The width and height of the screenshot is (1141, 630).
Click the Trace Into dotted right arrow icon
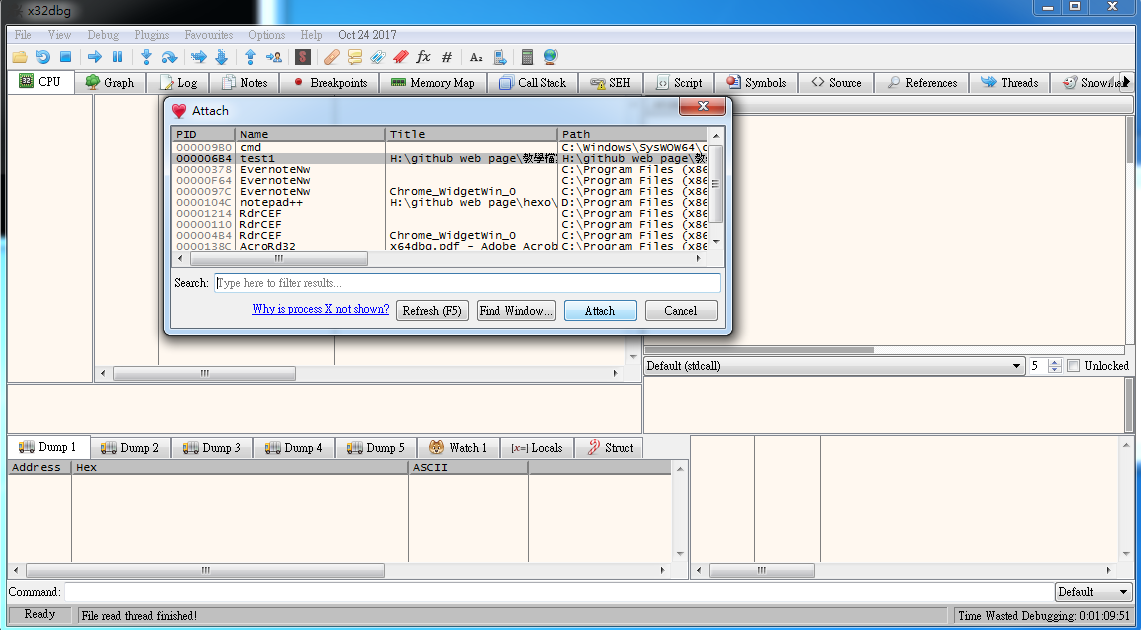pos(199,57)
